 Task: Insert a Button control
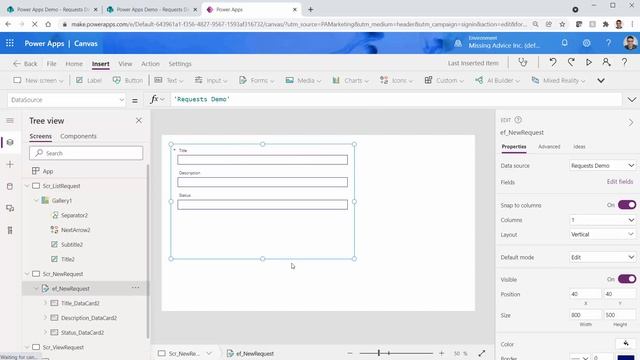128,80
